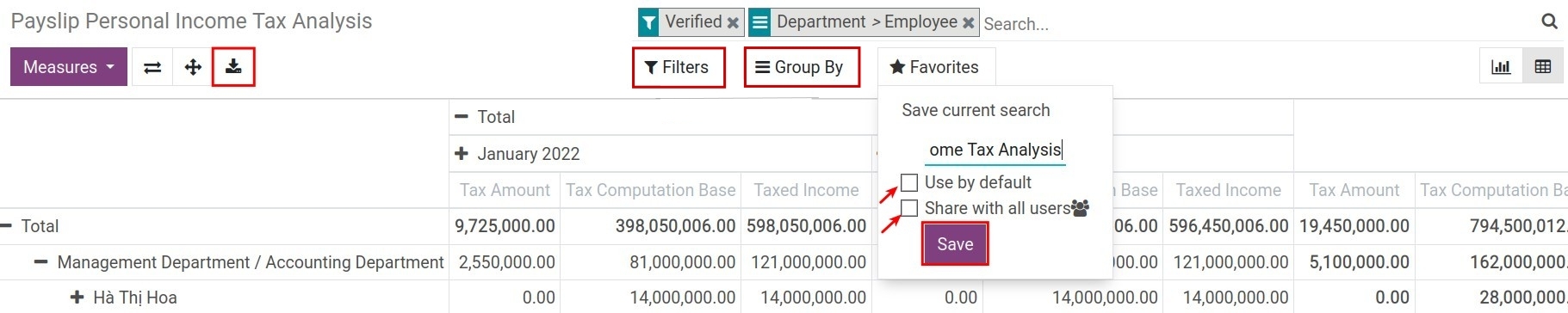
Task: Sort by January Tax Computation Base column
Action: [x=650, y=190]
